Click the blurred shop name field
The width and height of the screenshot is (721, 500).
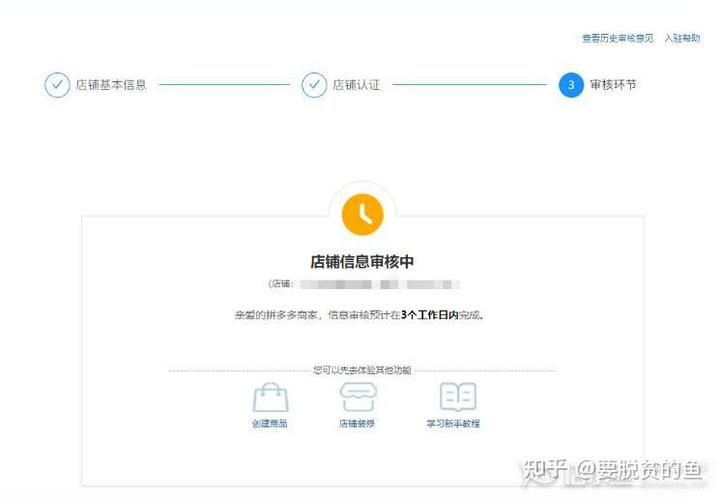380,284
